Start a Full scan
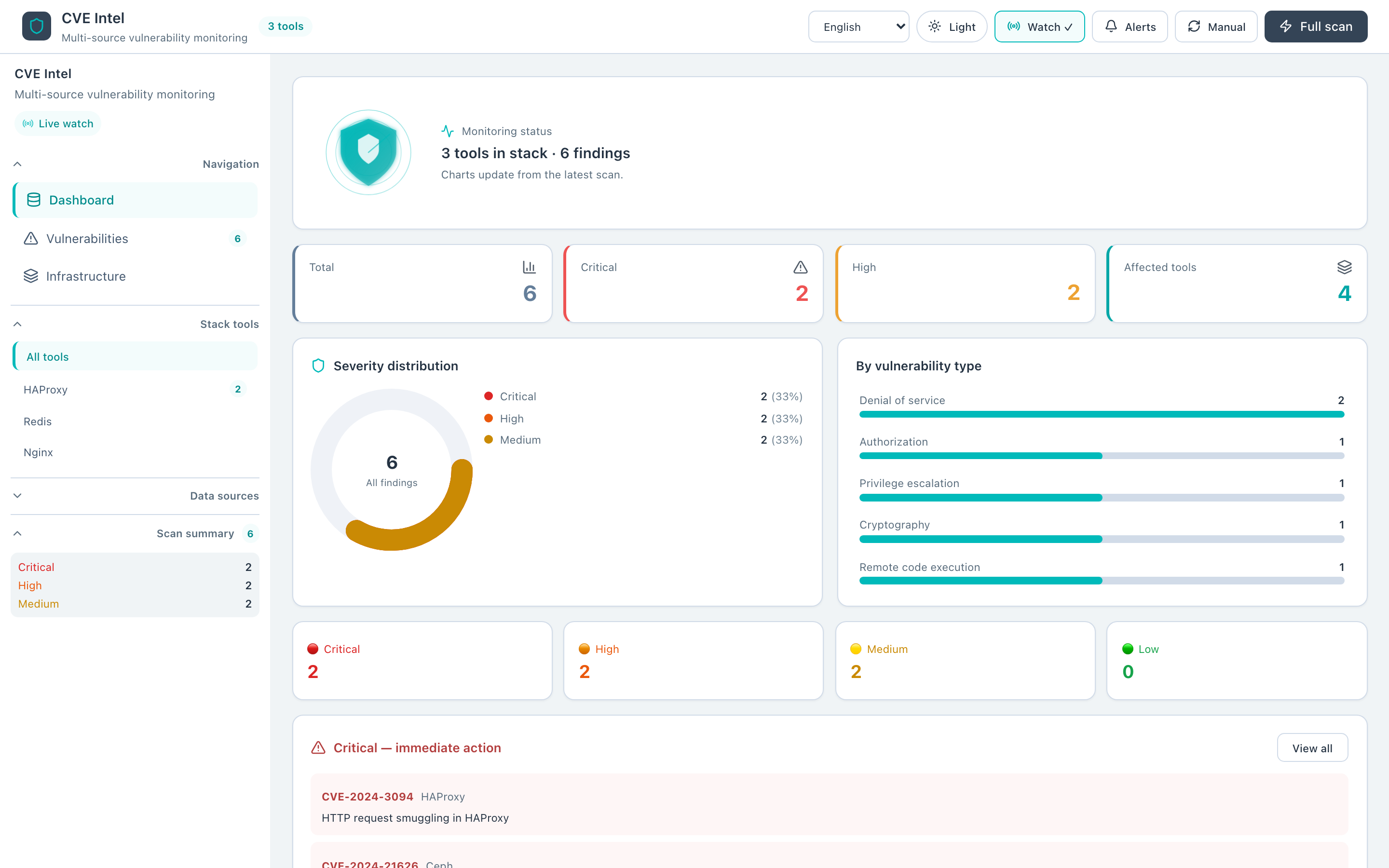The width and height of the screenshot is (1389, 868). tap(1316, 27)
